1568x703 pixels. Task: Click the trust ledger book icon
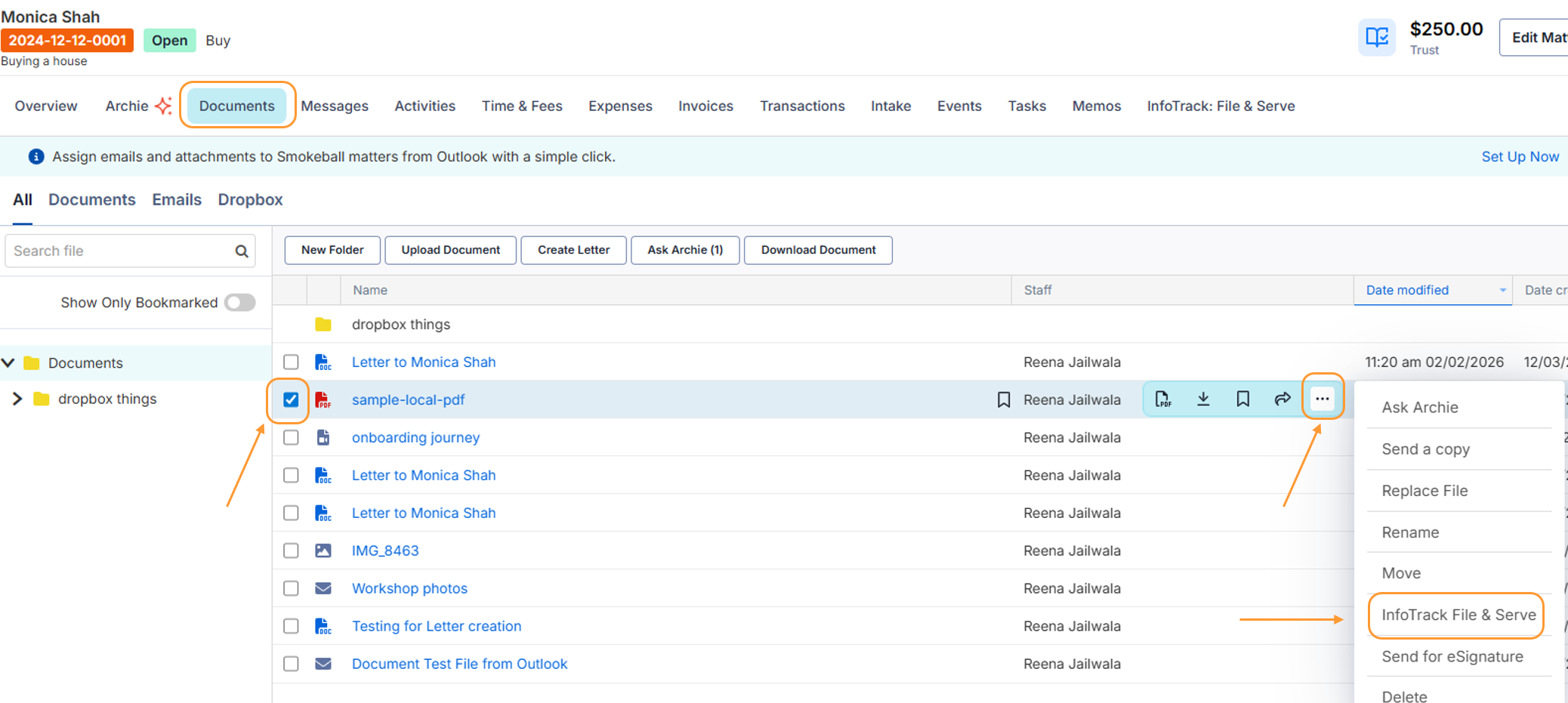coord(1376,37)
